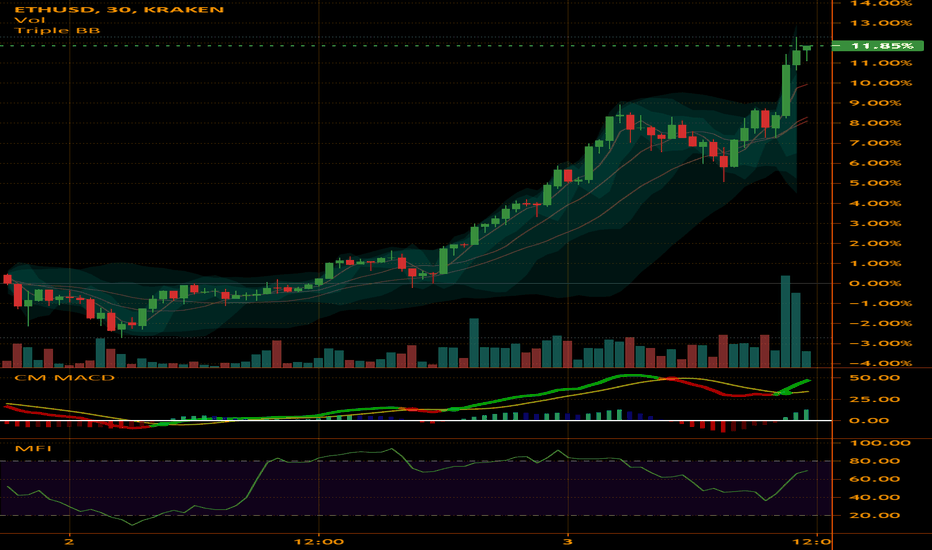Image resolution: width=932 pixels, height=550 pixels.
Task: Click the tallest volume bar near the latest candles
Action: (785, 321)
